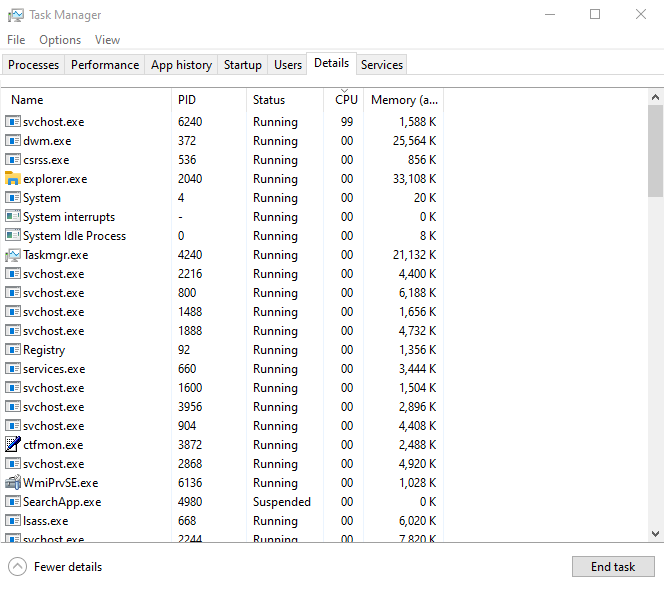This screenshot has width=664, height=590.
Task: Switch to the Startup tab
Action: (x=243, y=65)
